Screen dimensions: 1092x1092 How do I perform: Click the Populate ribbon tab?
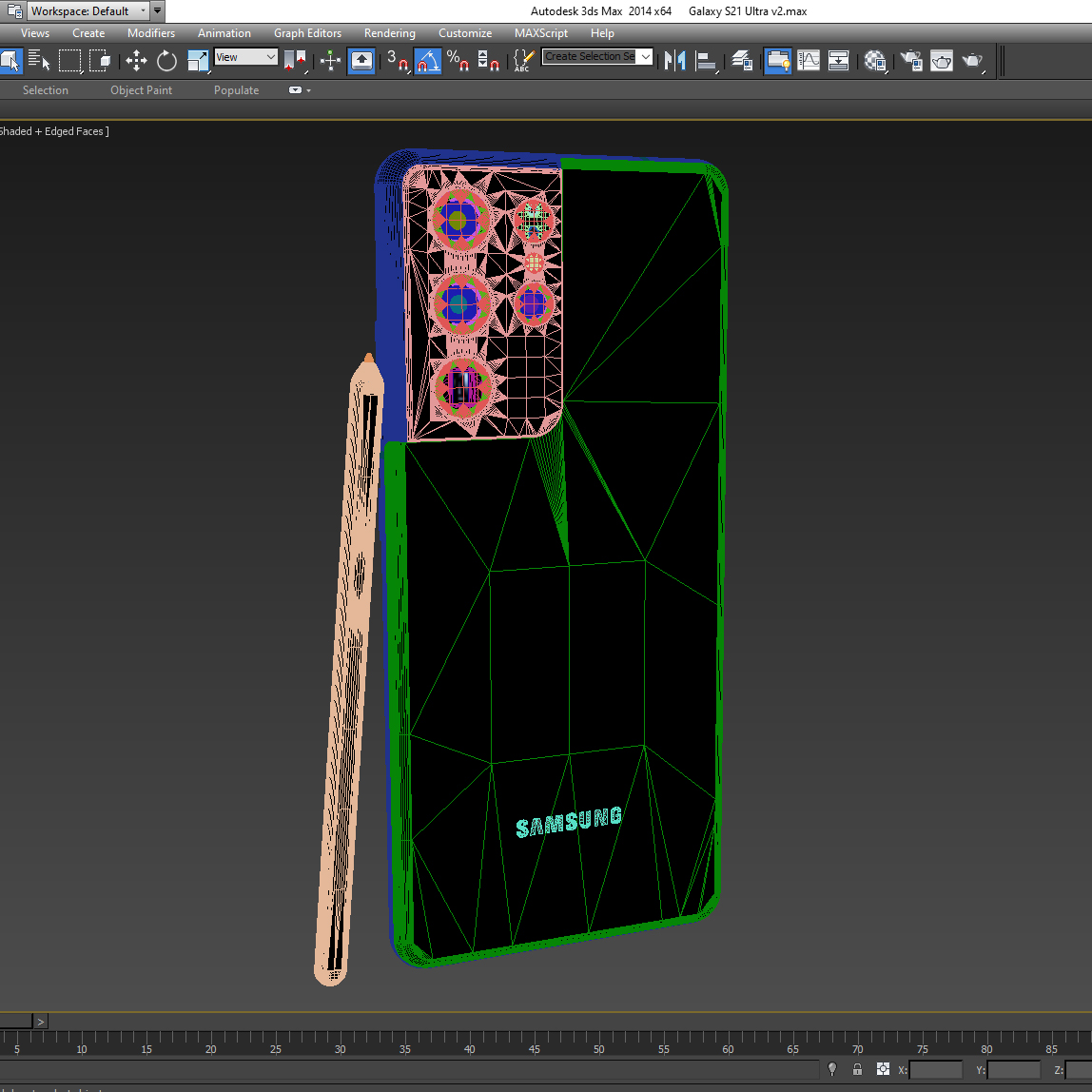(x=236, y=90)
